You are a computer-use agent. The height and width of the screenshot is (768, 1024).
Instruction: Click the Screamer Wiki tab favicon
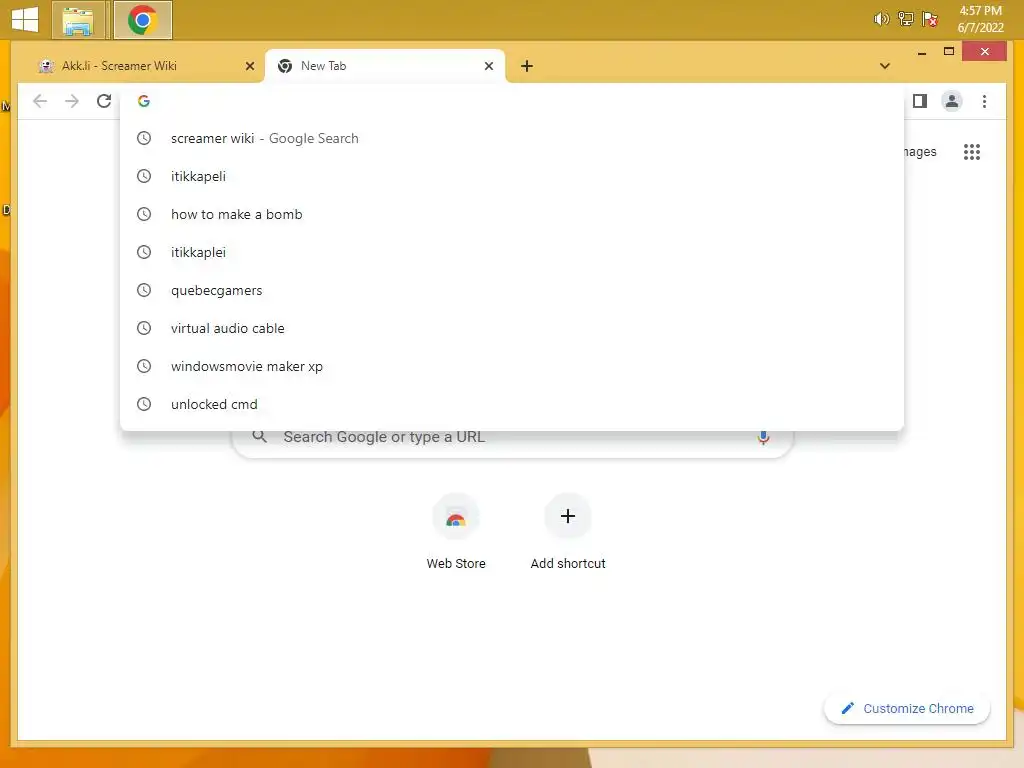[46, 66]
